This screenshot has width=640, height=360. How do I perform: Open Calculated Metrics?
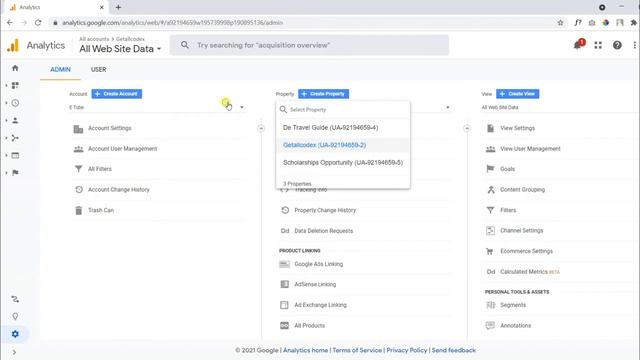(x=524, y=272)
